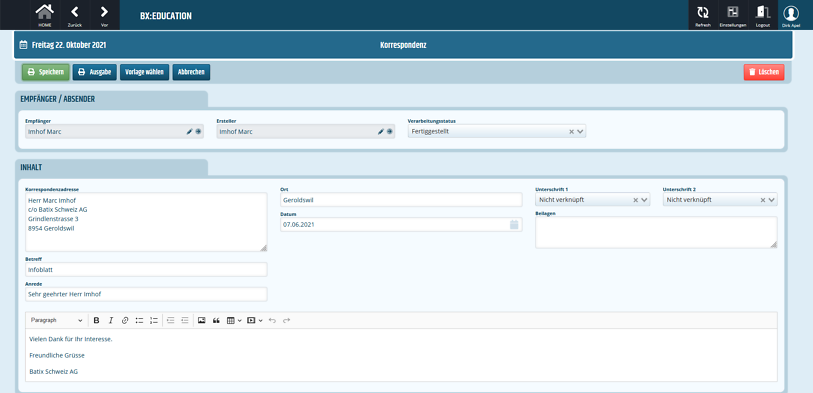Clear the Unterschrift 1 selection with the X
Screen dimensions: 813x393
tap(636, 200)
